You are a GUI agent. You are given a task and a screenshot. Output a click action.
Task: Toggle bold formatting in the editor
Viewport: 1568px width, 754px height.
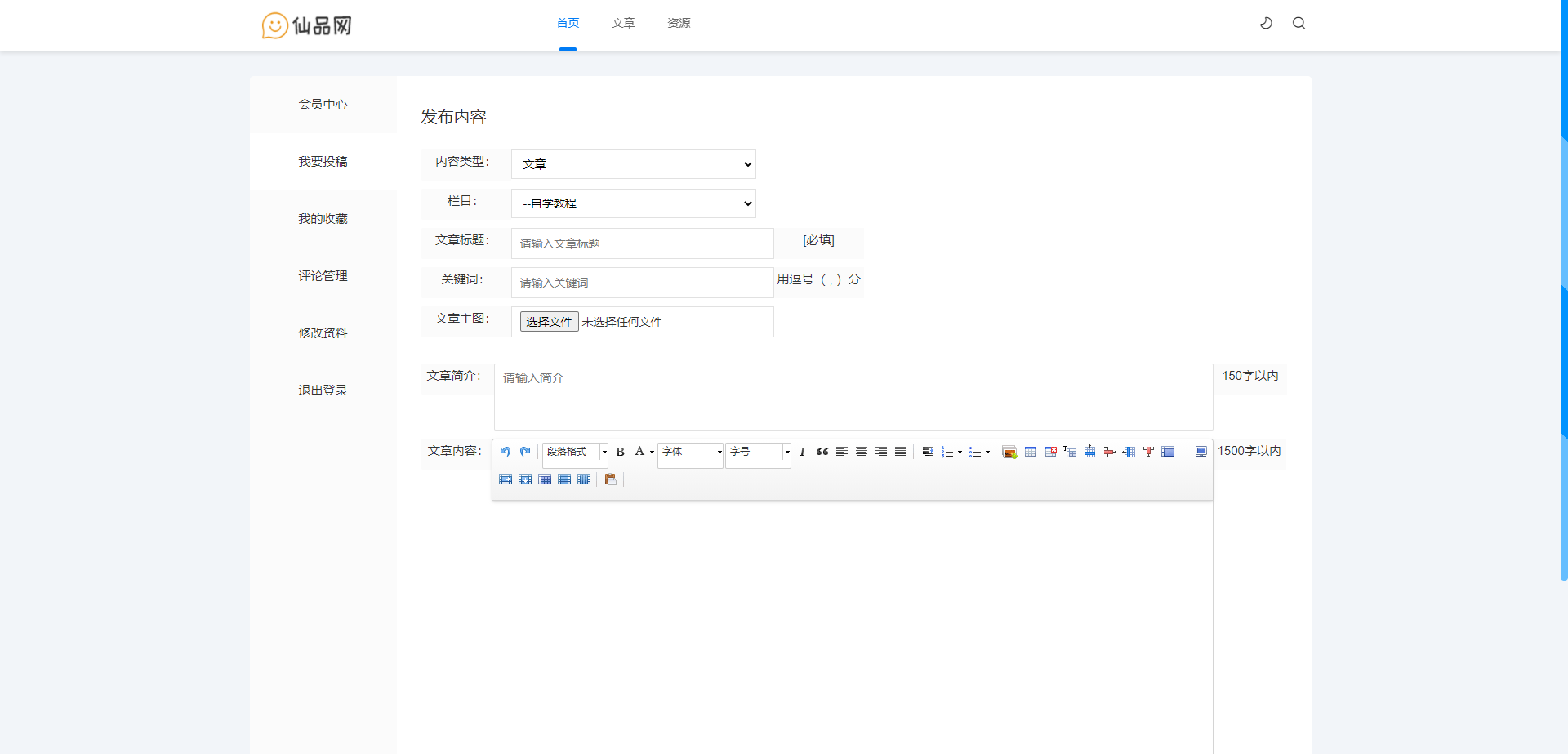[x=620, y=452]
